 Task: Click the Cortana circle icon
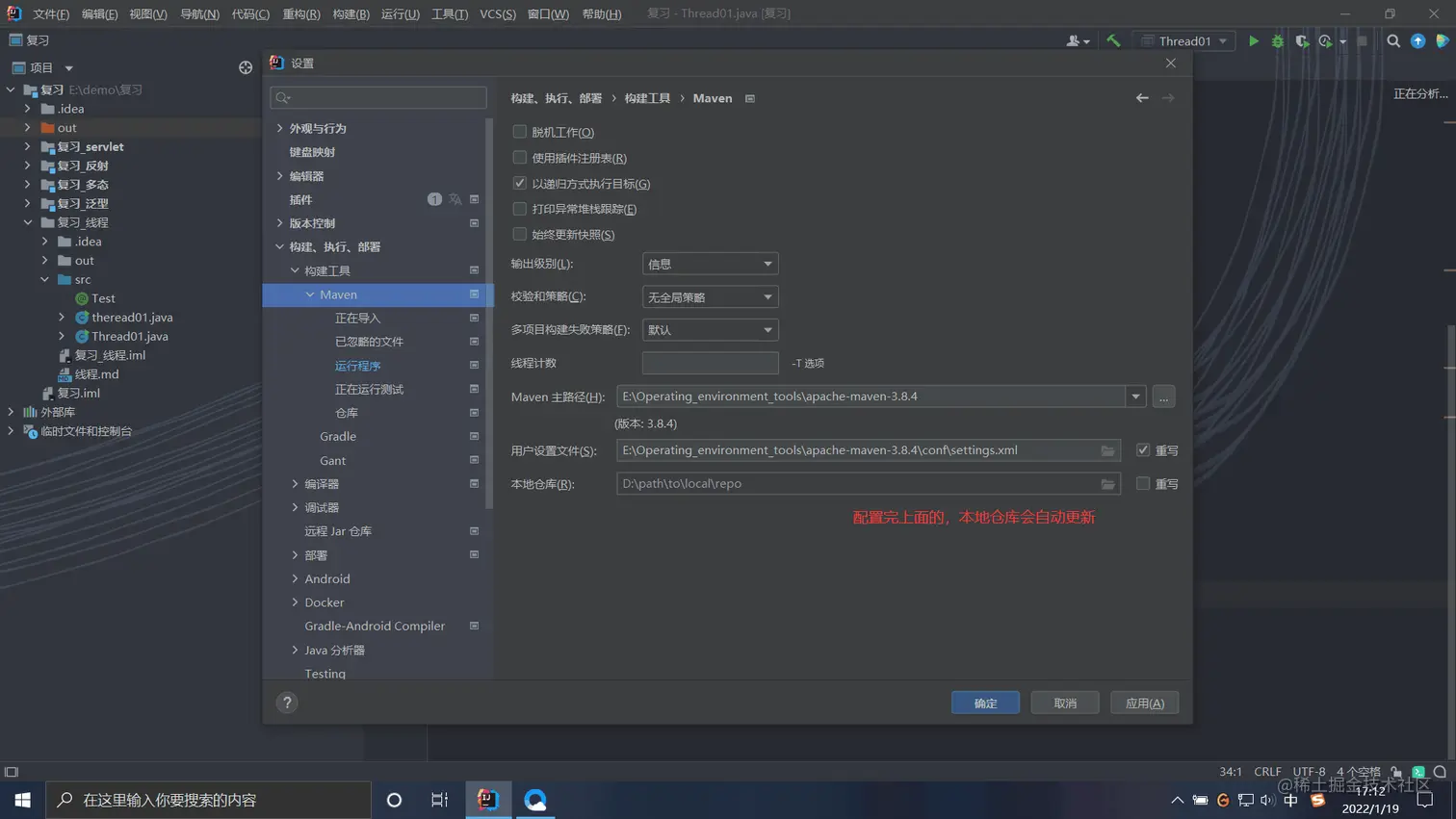[x=394, y=800]
